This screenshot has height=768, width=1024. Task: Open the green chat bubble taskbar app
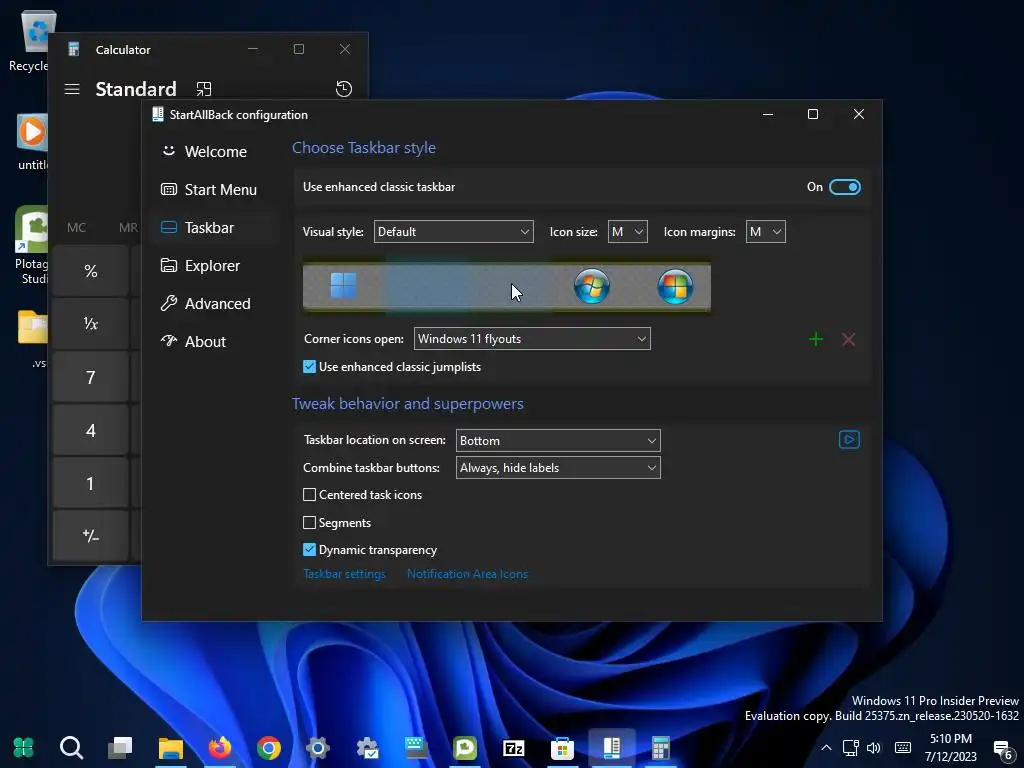click(465, 748)
